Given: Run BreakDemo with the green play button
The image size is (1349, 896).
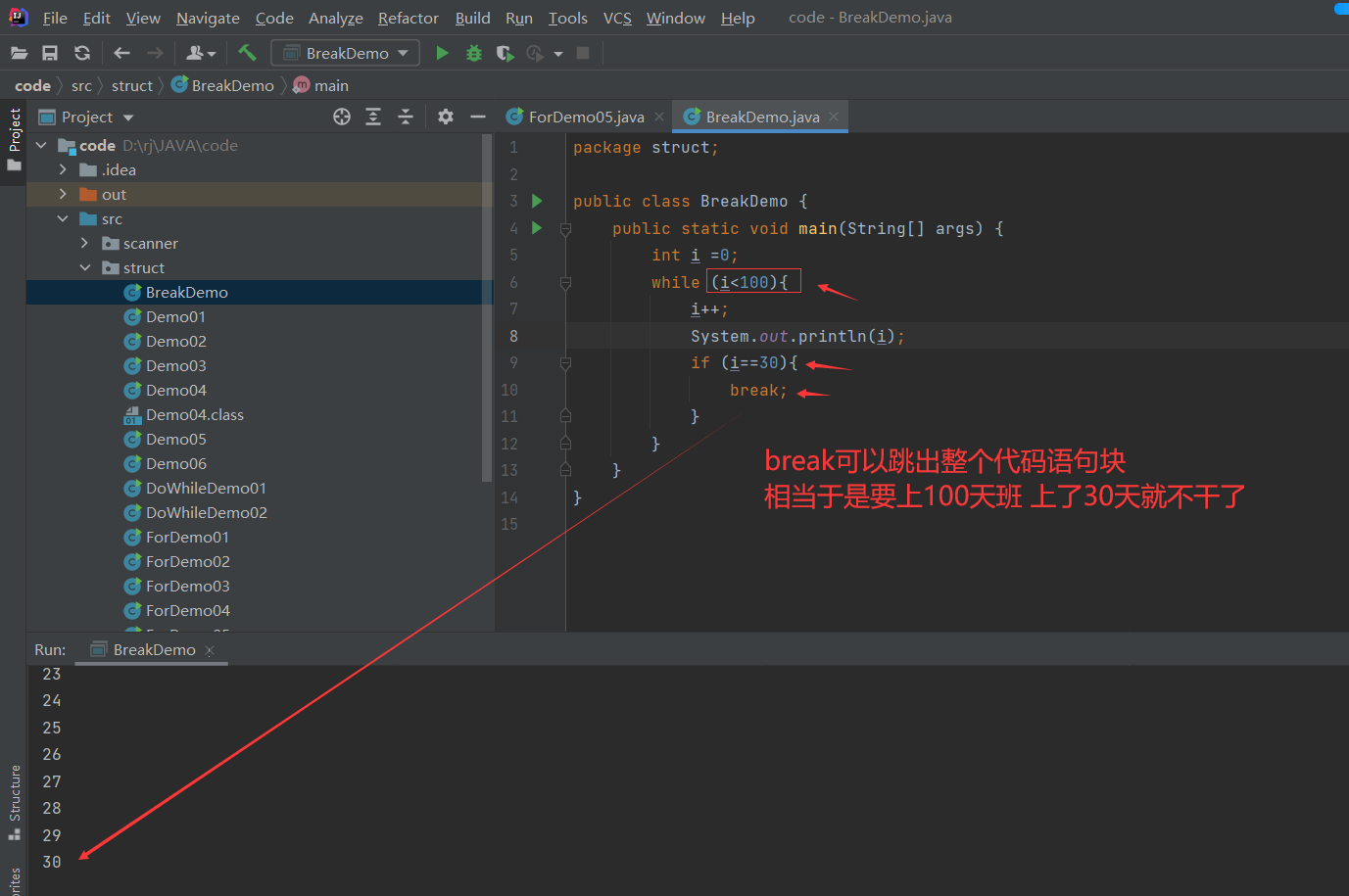Looking at the screenshot, I should (x=442, y=53).
